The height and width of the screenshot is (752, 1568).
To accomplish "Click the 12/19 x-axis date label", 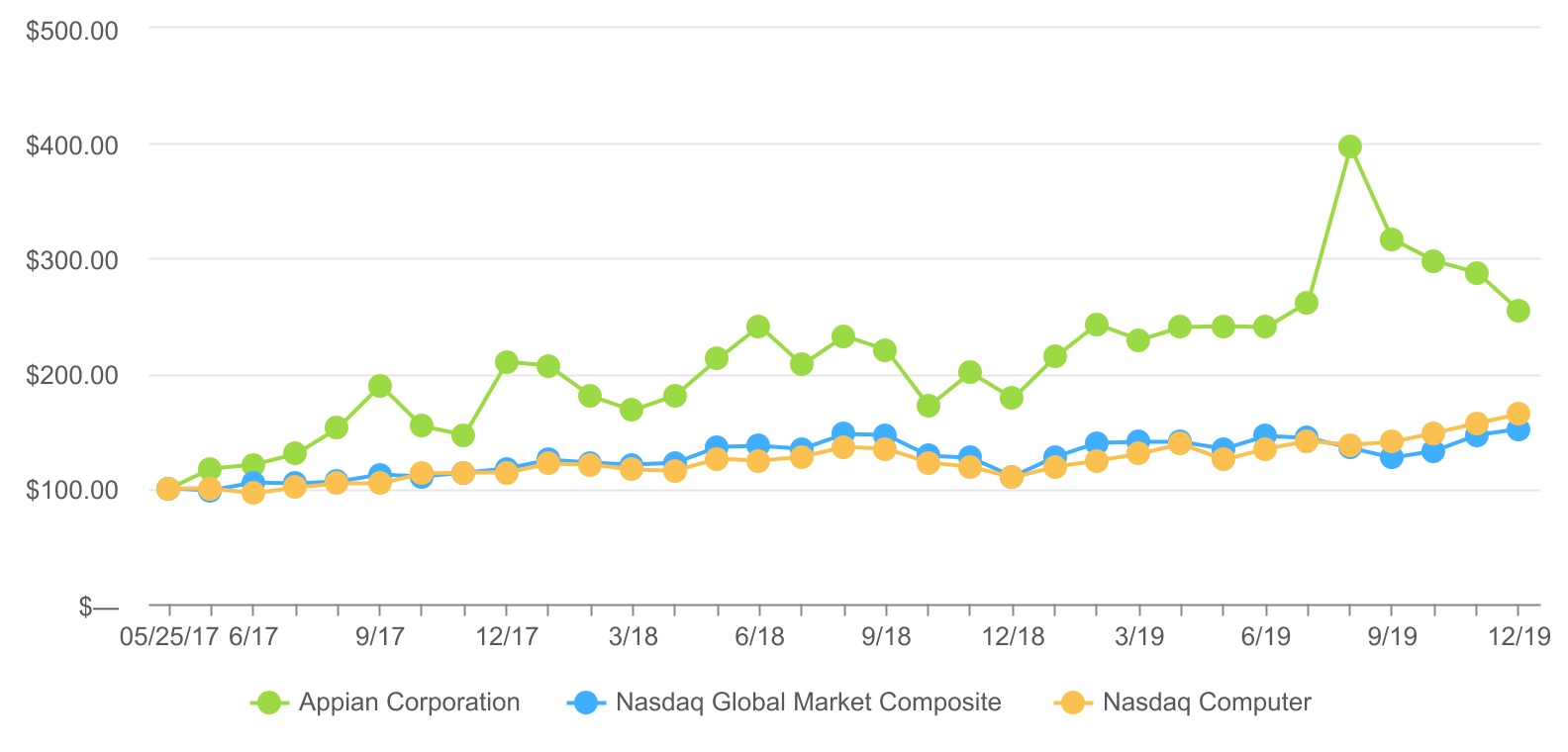I will click(1519, 635).
